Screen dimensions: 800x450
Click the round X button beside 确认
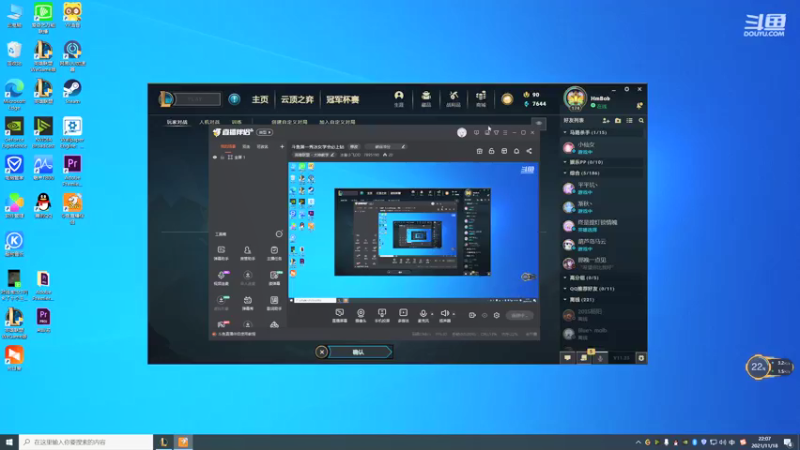coord(321,352)
